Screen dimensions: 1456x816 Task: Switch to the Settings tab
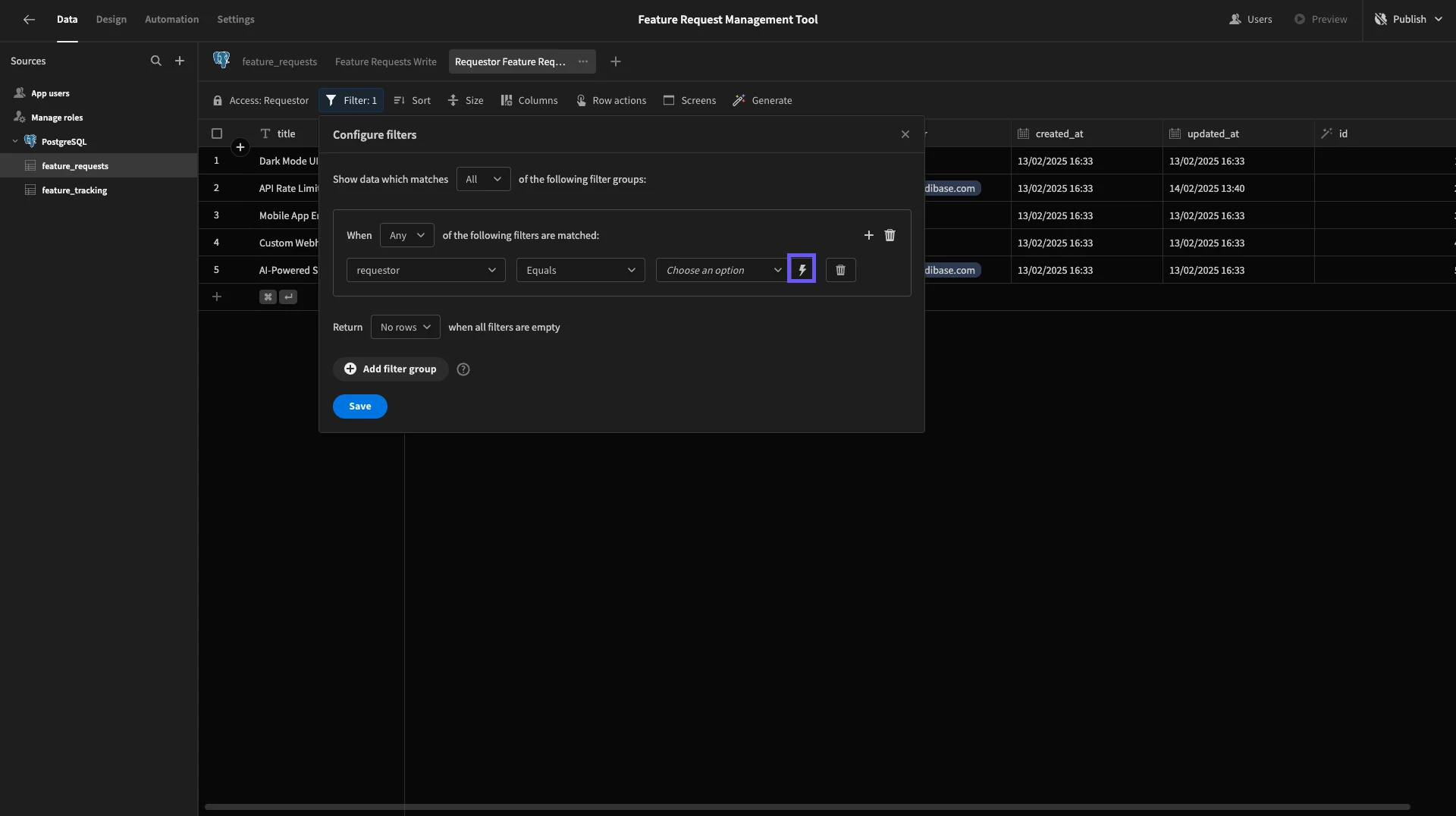point(236,20)
